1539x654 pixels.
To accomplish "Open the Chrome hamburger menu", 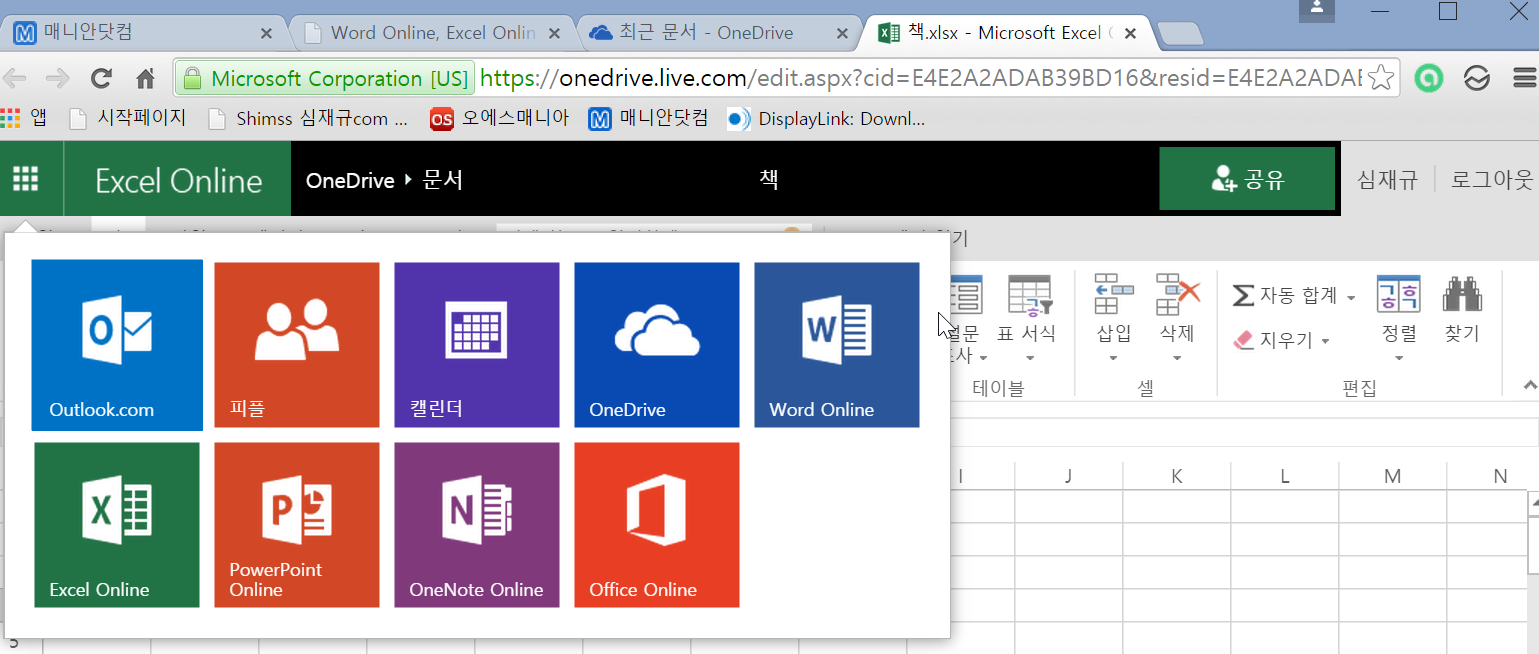I will coord(1524,78).
